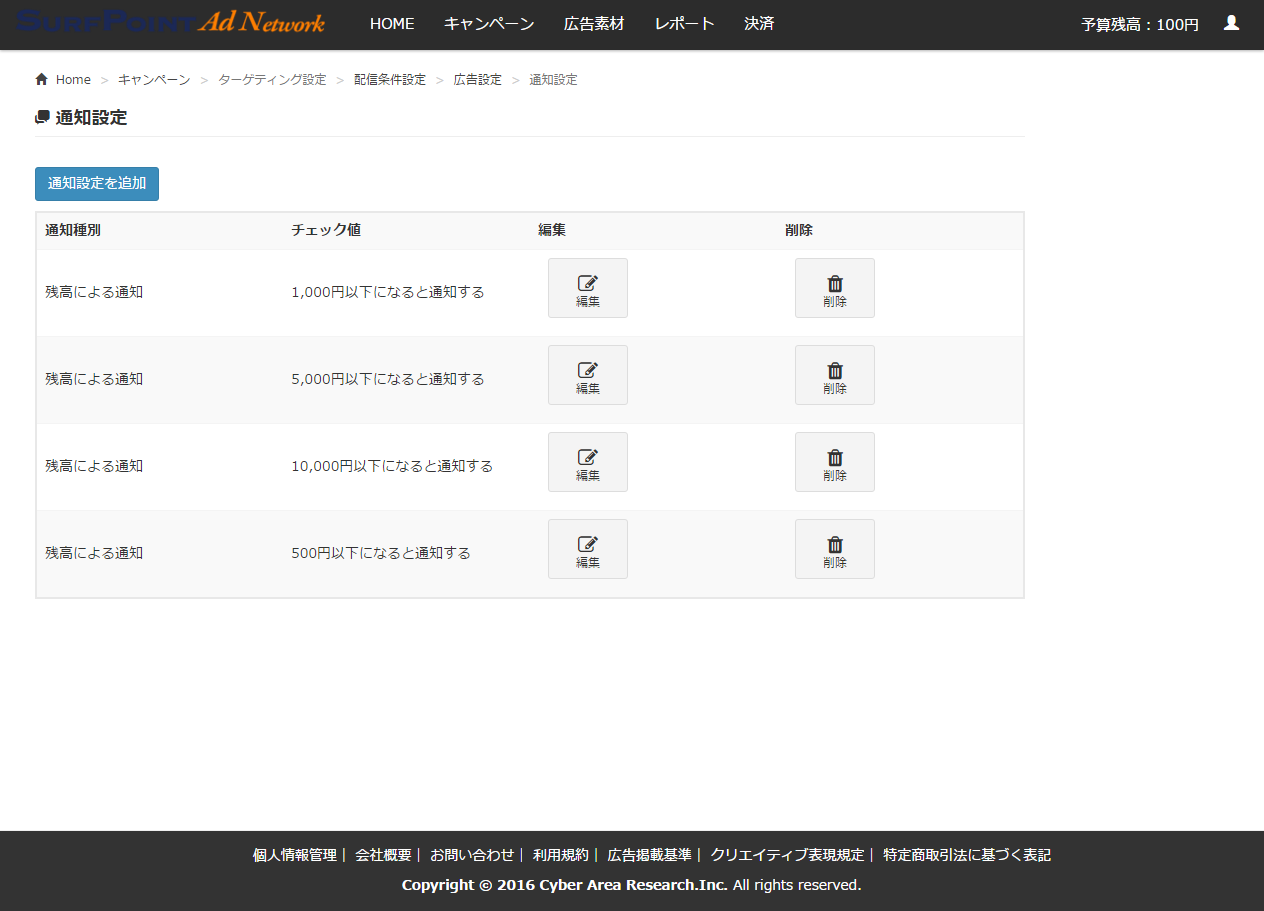The height and width of the screenshot is (911, 1264).
Task: Delete the 5,000円 notification row
Action: (x=835, y=375)
